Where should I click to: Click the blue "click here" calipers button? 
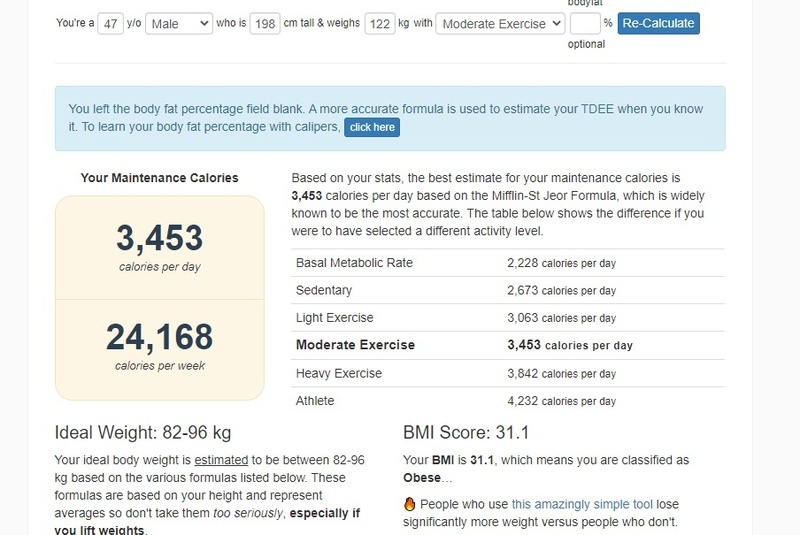coord(372,127)
